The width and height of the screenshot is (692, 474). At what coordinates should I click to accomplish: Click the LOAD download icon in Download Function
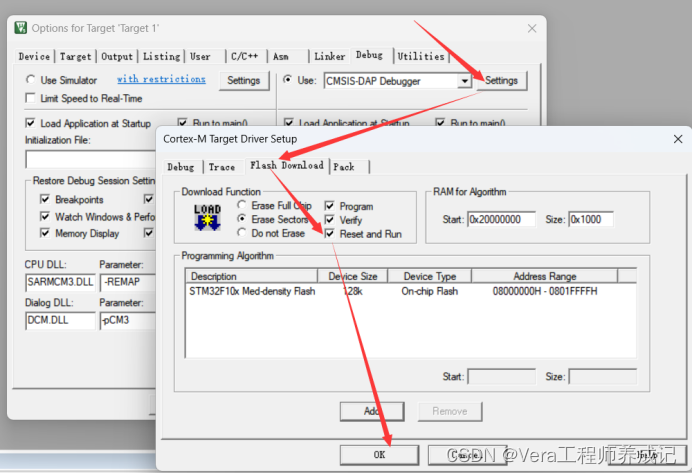[207, 218]
